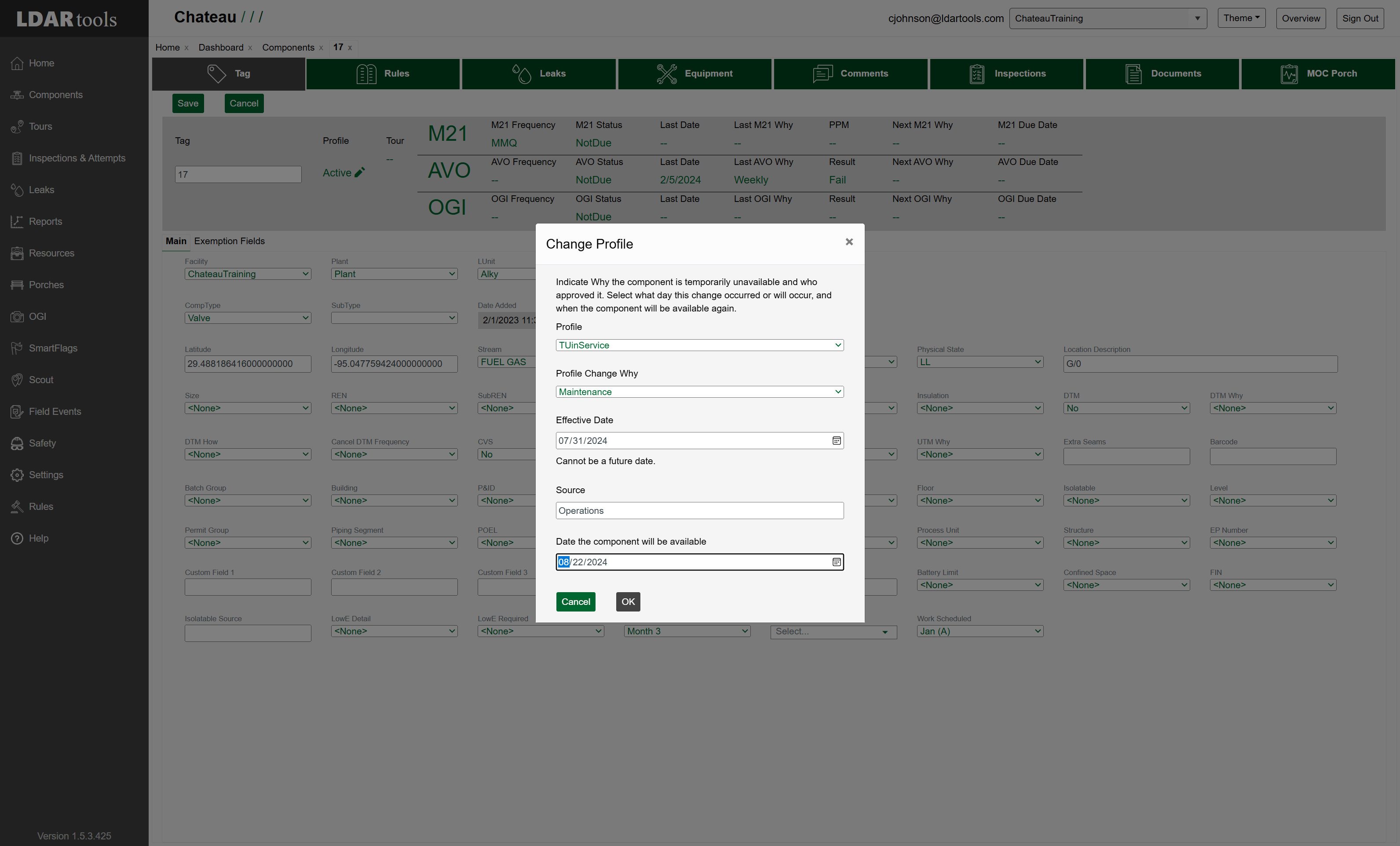
Task: Open the ChateauTraining facility selector in header
Action: pos(1108,18)
